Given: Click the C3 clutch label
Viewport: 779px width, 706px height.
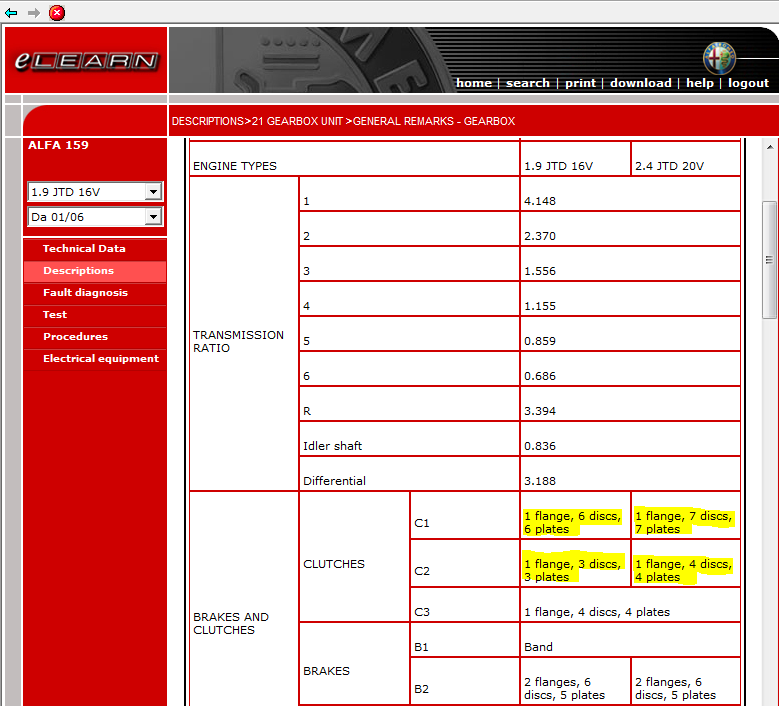Looking at the screenshot, I should tap(421, 612).
